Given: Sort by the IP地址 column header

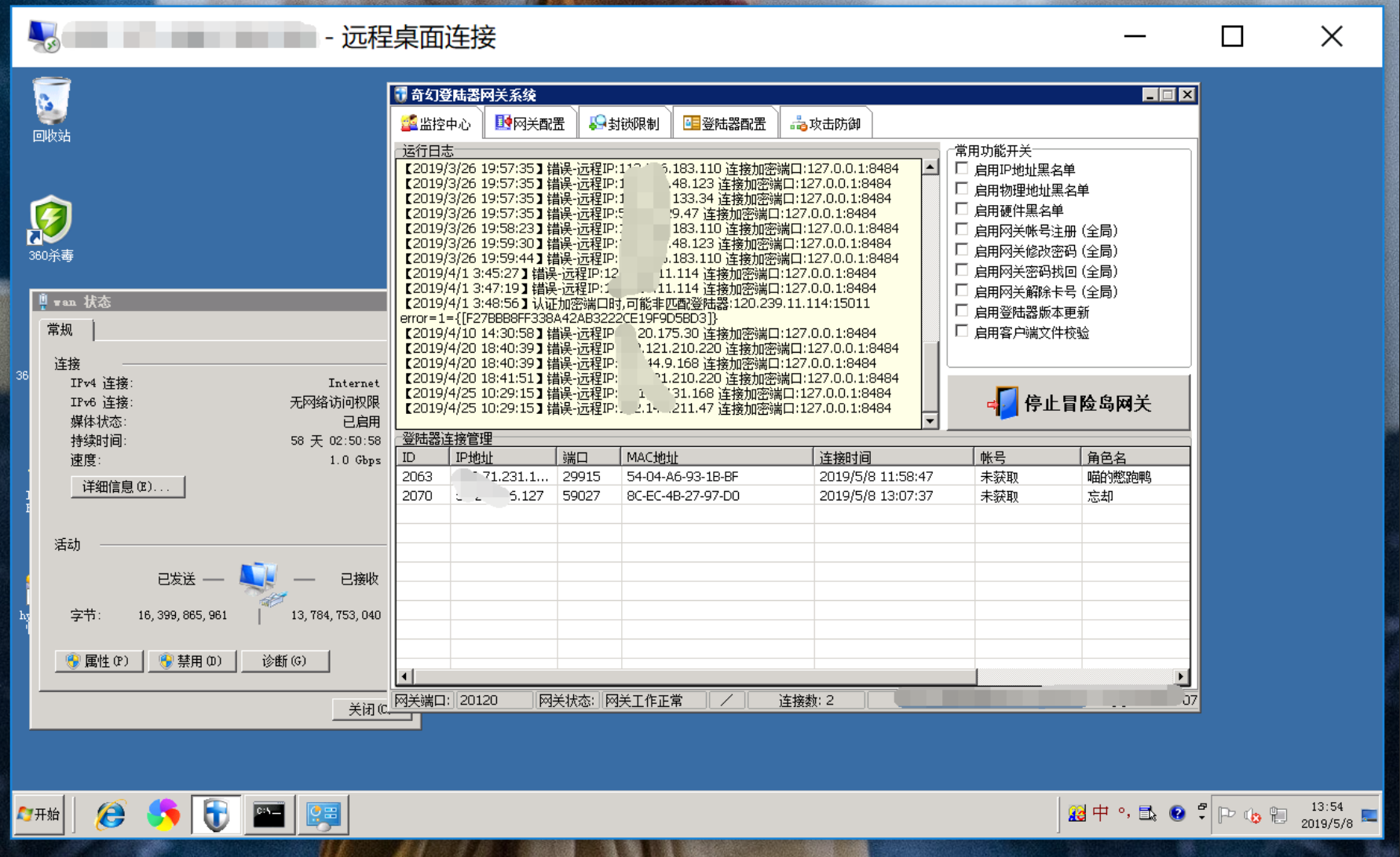Looking at the screenshot, I should tap(503, 456).
